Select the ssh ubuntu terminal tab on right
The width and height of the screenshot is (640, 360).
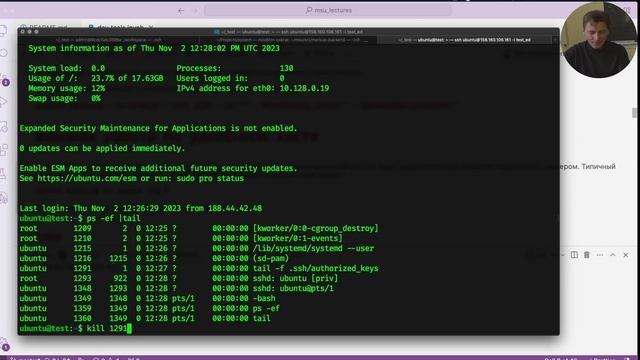point(464,40)
